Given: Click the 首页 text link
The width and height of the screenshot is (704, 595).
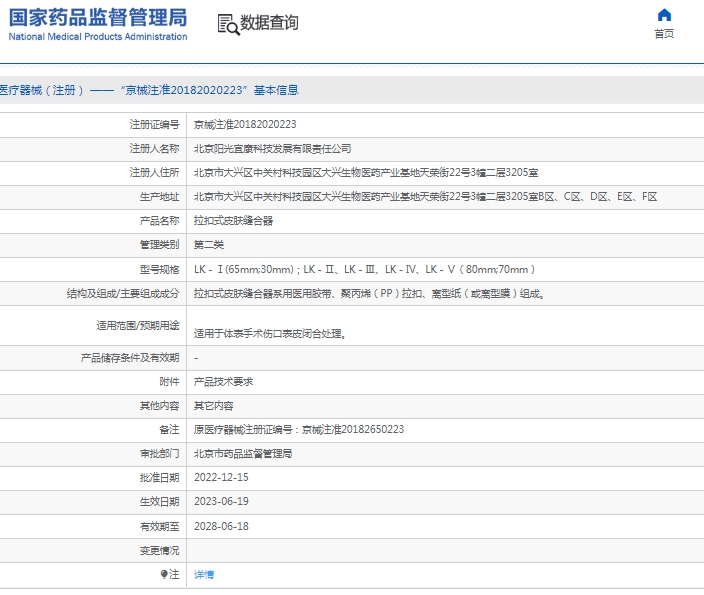Looking at the screenshot, I should tap(664, 34).
